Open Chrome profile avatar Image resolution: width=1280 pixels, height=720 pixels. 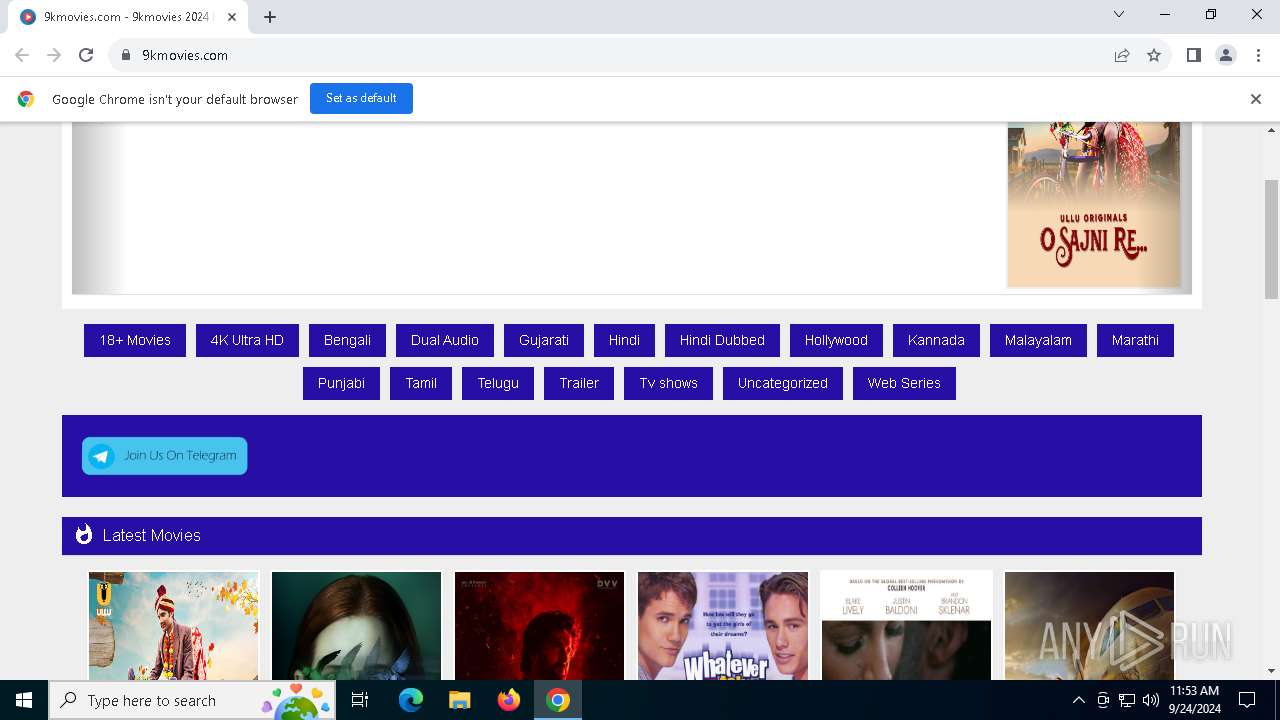[x=1226, y=55]
